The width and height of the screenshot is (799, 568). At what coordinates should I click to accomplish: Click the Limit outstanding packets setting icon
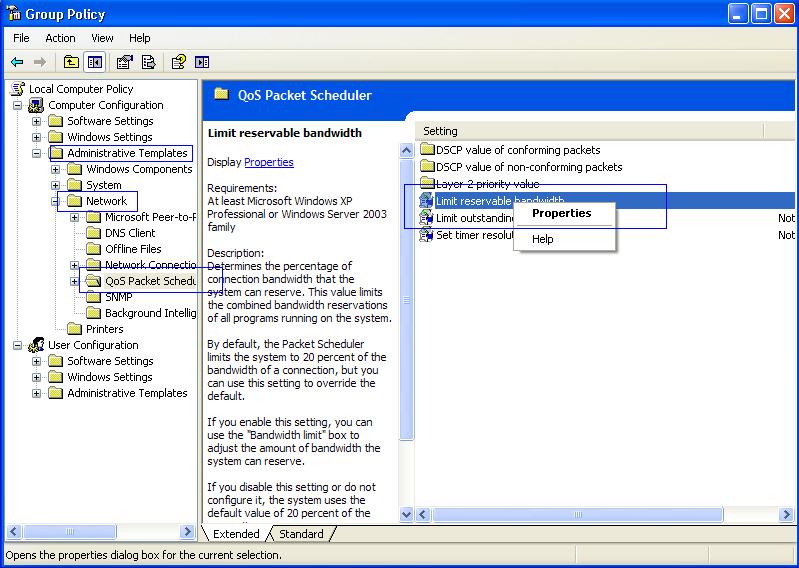point(426,218)
